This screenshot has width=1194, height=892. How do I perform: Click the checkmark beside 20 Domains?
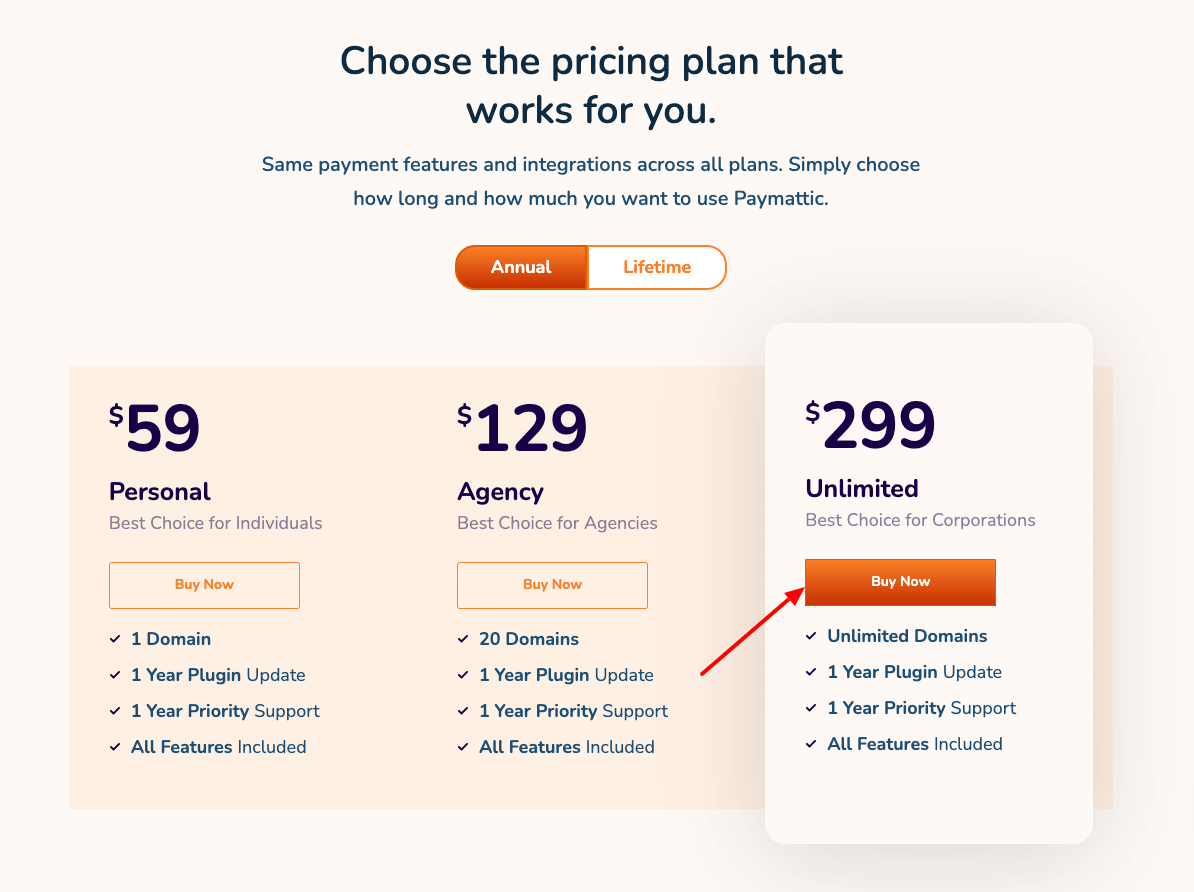[x=463, y=639]
